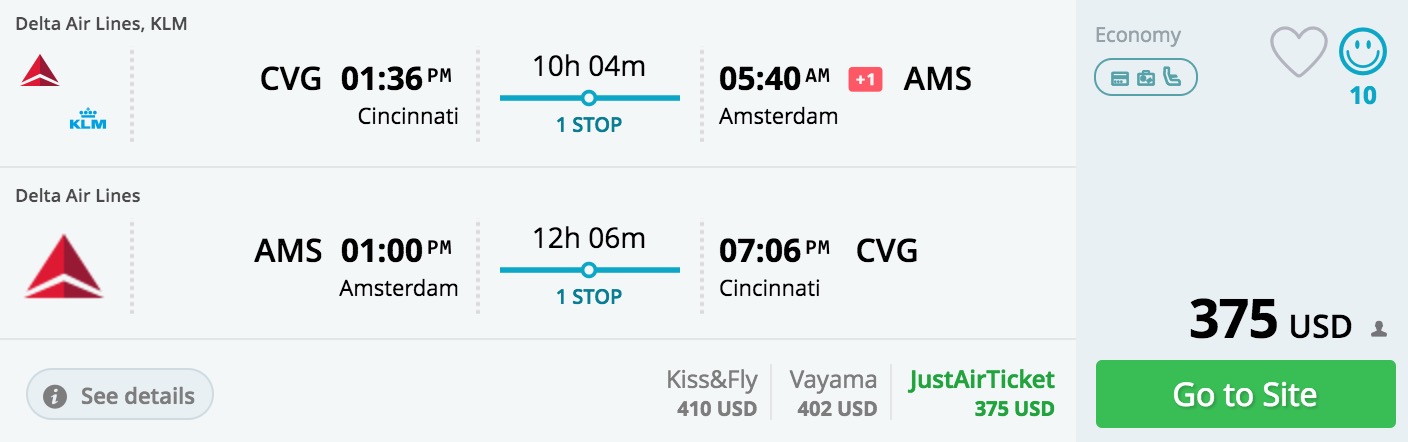Click the smiley rating icon

tap(1363, 52)
